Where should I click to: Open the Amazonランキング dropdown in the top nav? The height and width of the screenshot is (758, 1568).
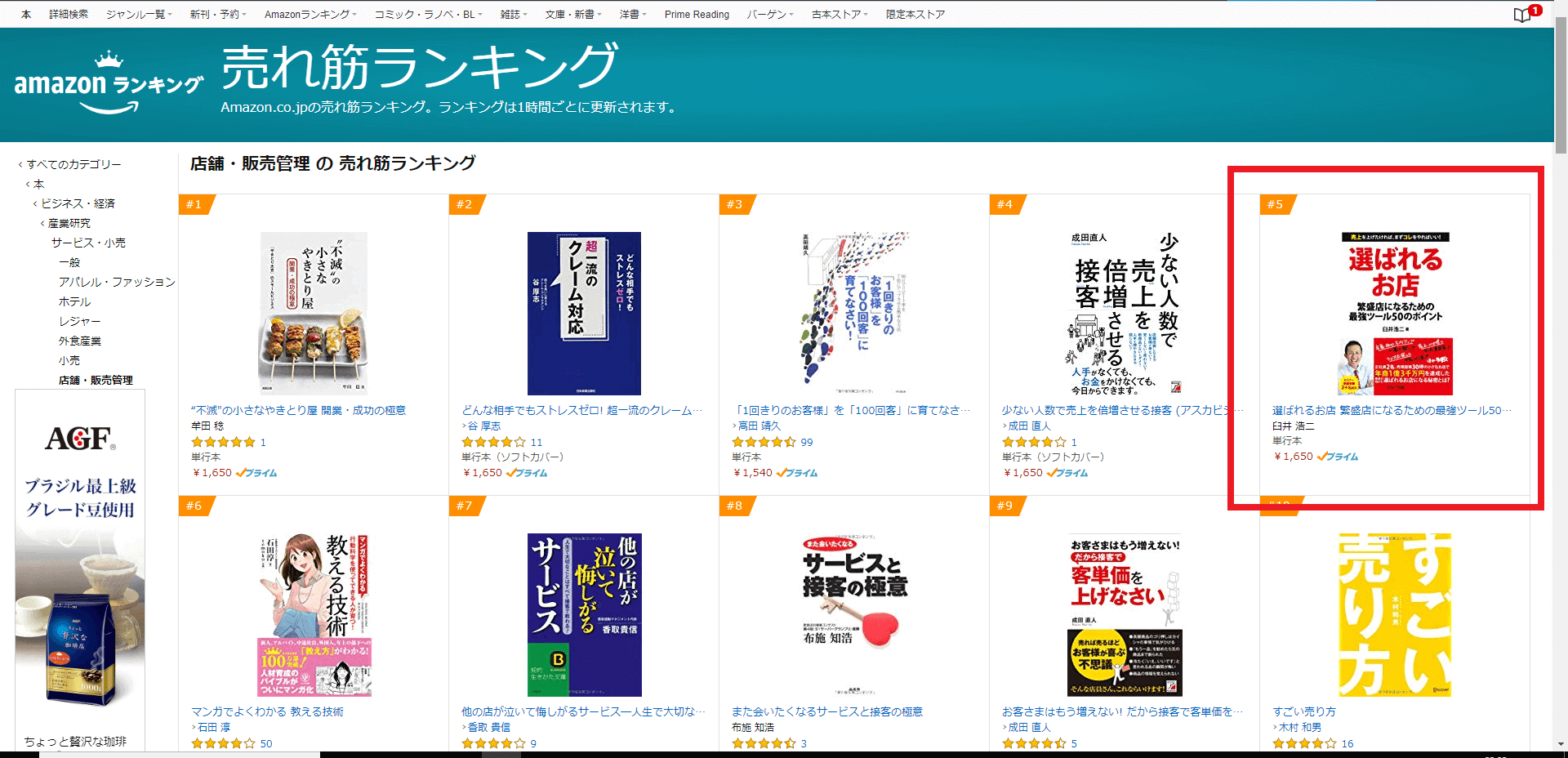pos(310,14)
